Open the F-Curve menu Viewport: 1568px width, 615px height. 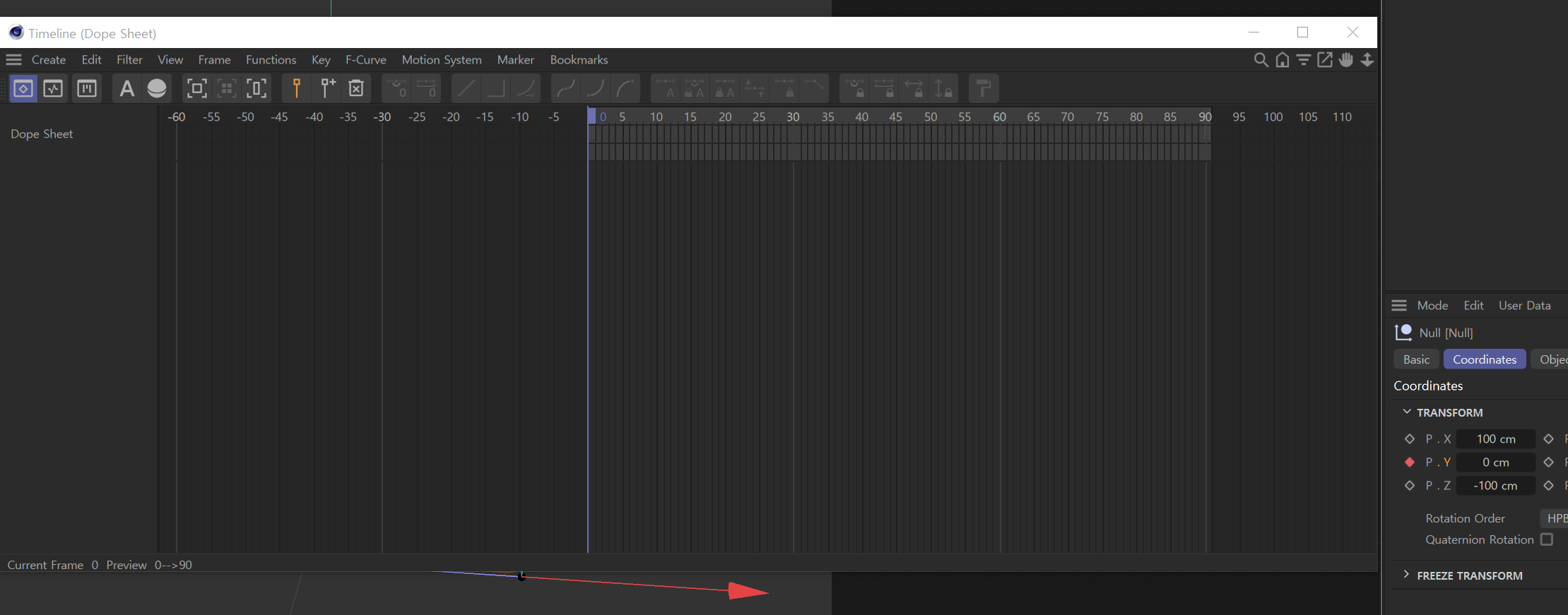[x=365, y=60]
